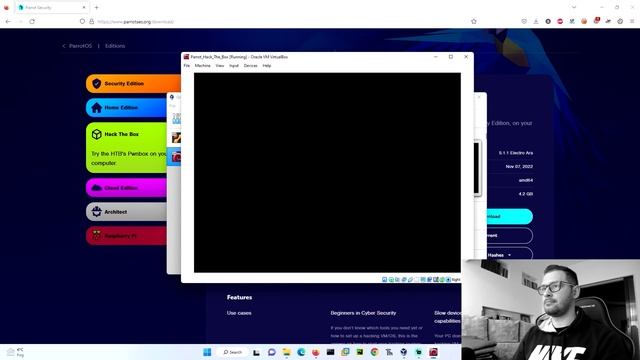
Task: Open the Firefox hamburger application menu
Action: 632,21
